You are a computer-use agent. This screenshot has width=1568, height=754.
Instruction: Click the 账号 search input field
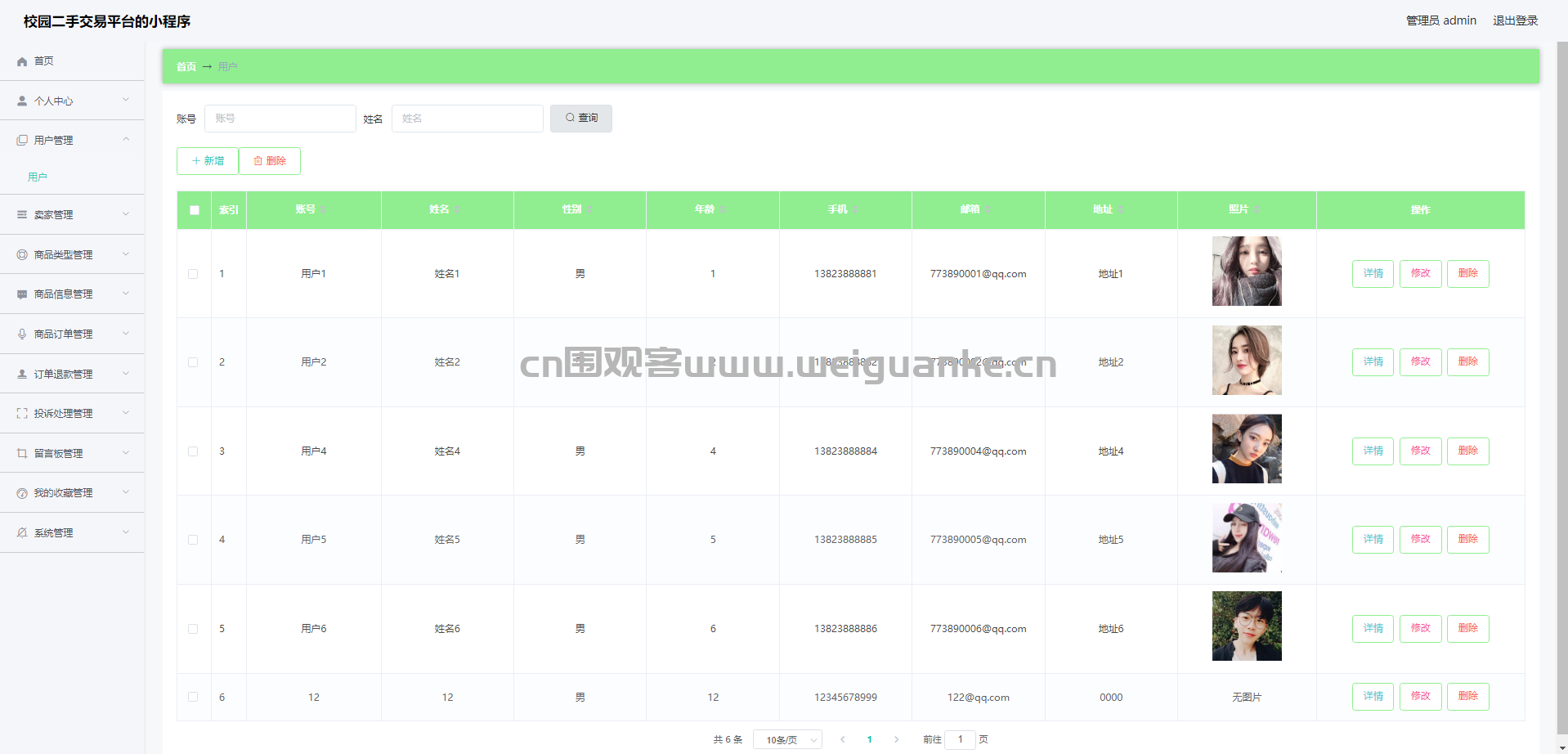[x=280, y=119]
